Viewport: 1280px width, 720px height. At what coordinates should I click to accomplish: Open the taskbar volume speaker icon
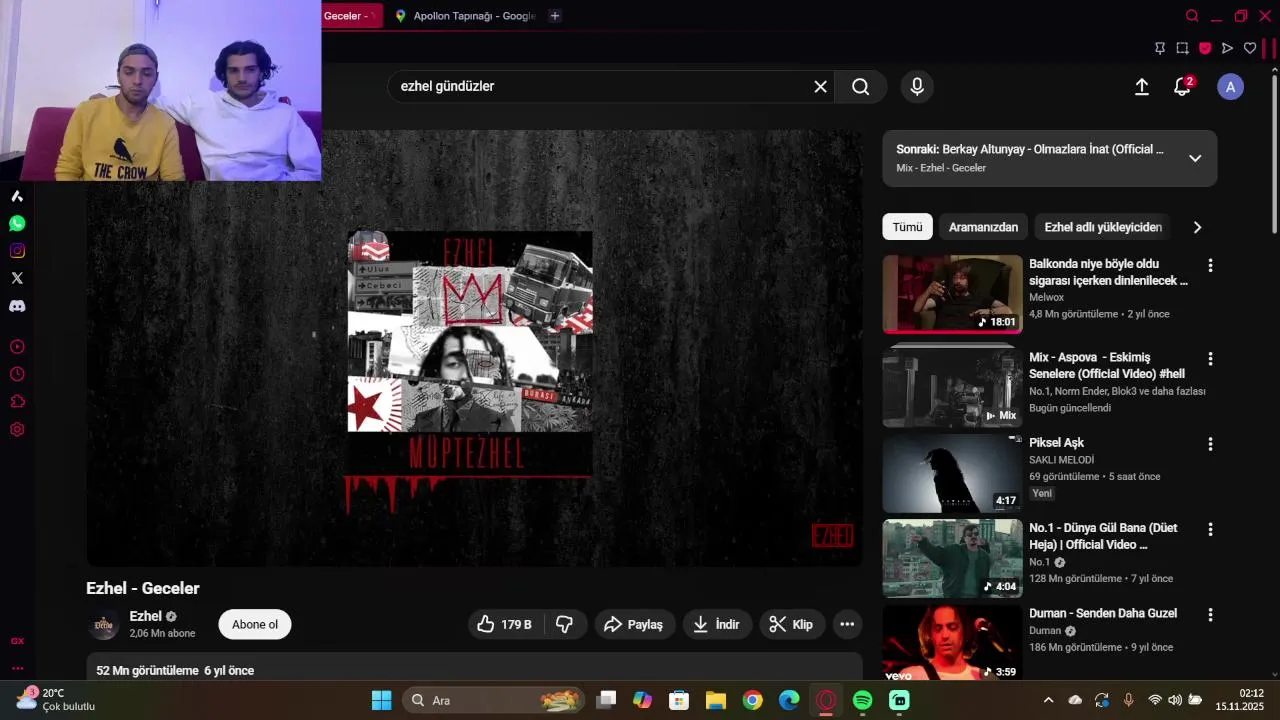(x=1175, y=700)
